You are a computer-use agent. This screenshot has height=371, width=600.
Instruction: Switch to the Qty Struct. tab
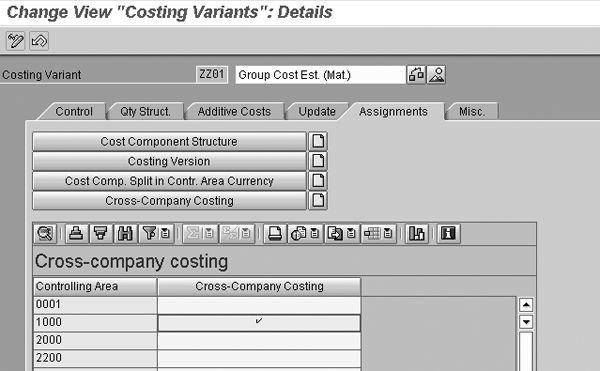(x=145, y=112)
